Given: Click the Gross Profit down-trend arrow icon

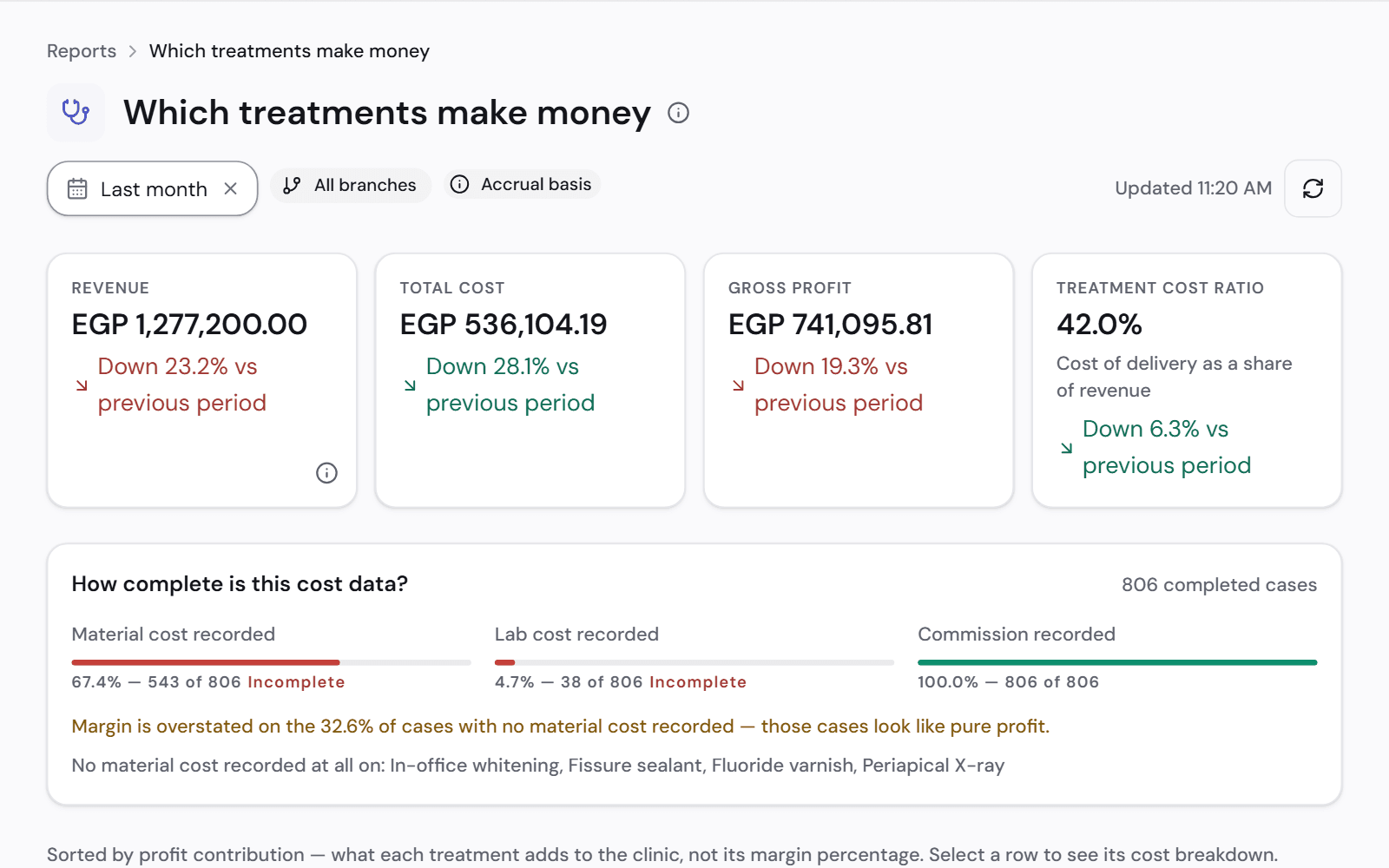Looking at the screenshot, I should coord(738,385).
